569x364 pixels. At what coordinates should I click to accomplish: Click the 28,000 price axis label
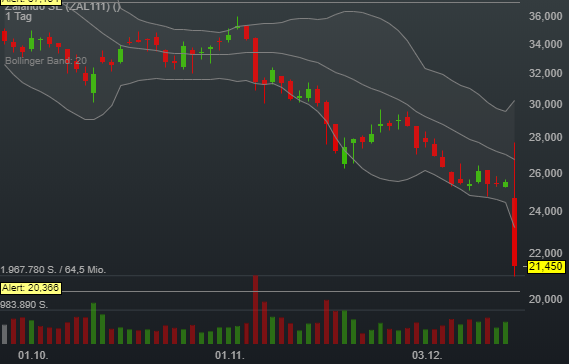click(545, 137)
